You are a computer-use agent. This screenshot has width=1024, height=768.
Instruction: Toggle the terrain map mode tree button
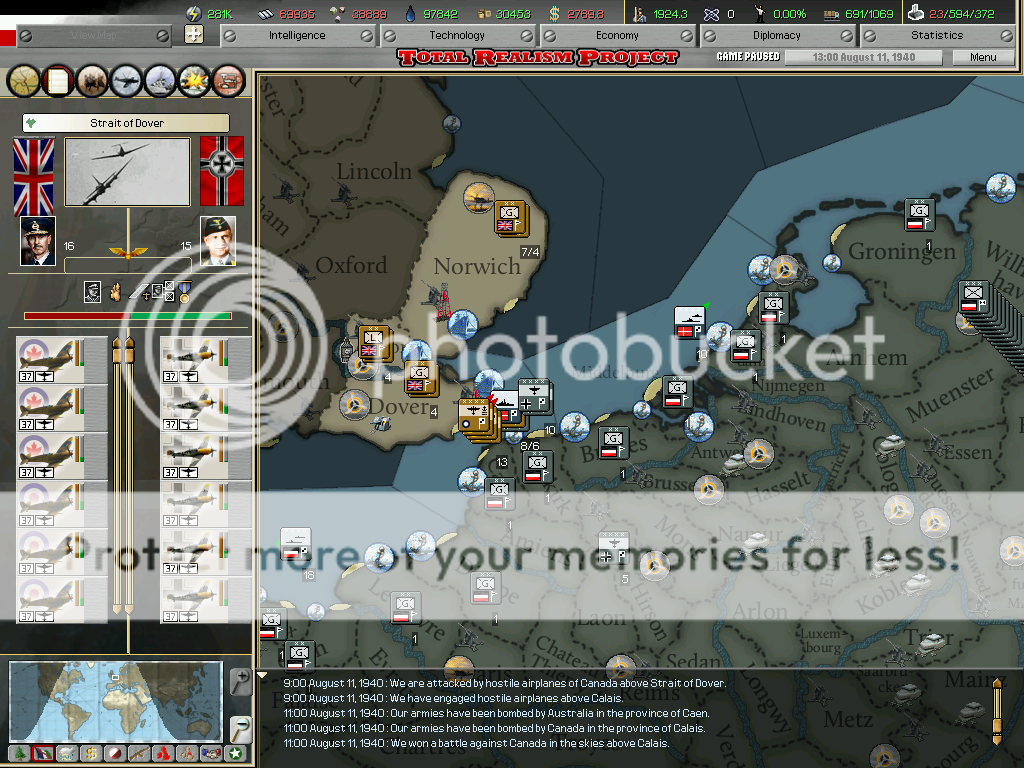(x=19, y=753)
